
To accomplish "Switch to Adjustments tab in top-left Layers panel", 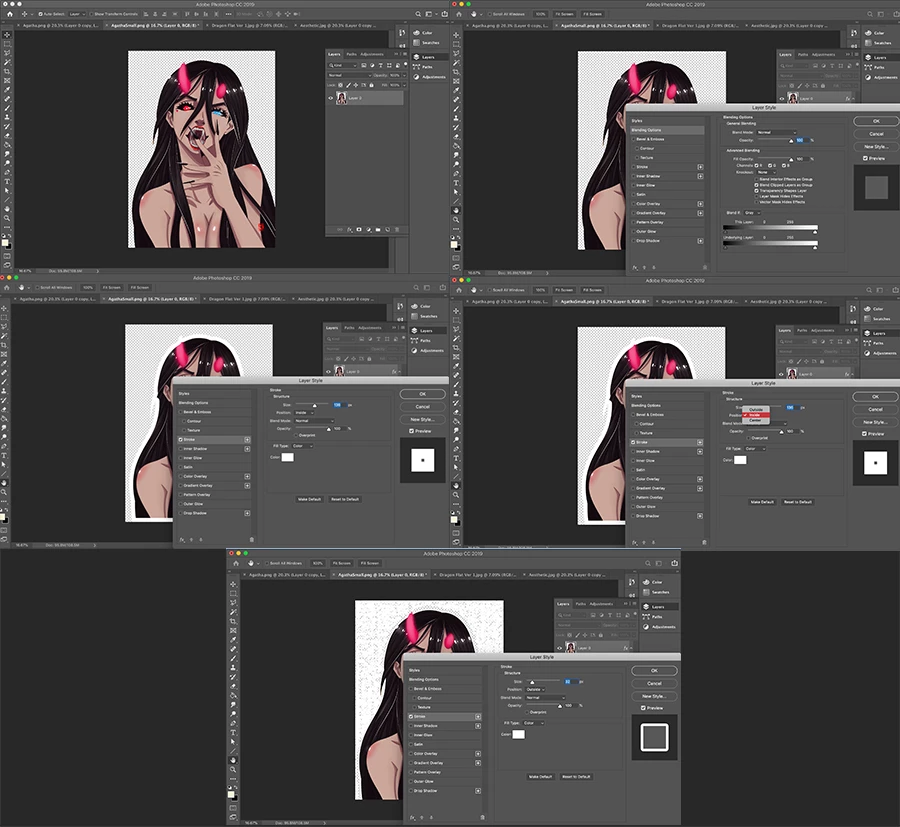I will coord(372,54).
